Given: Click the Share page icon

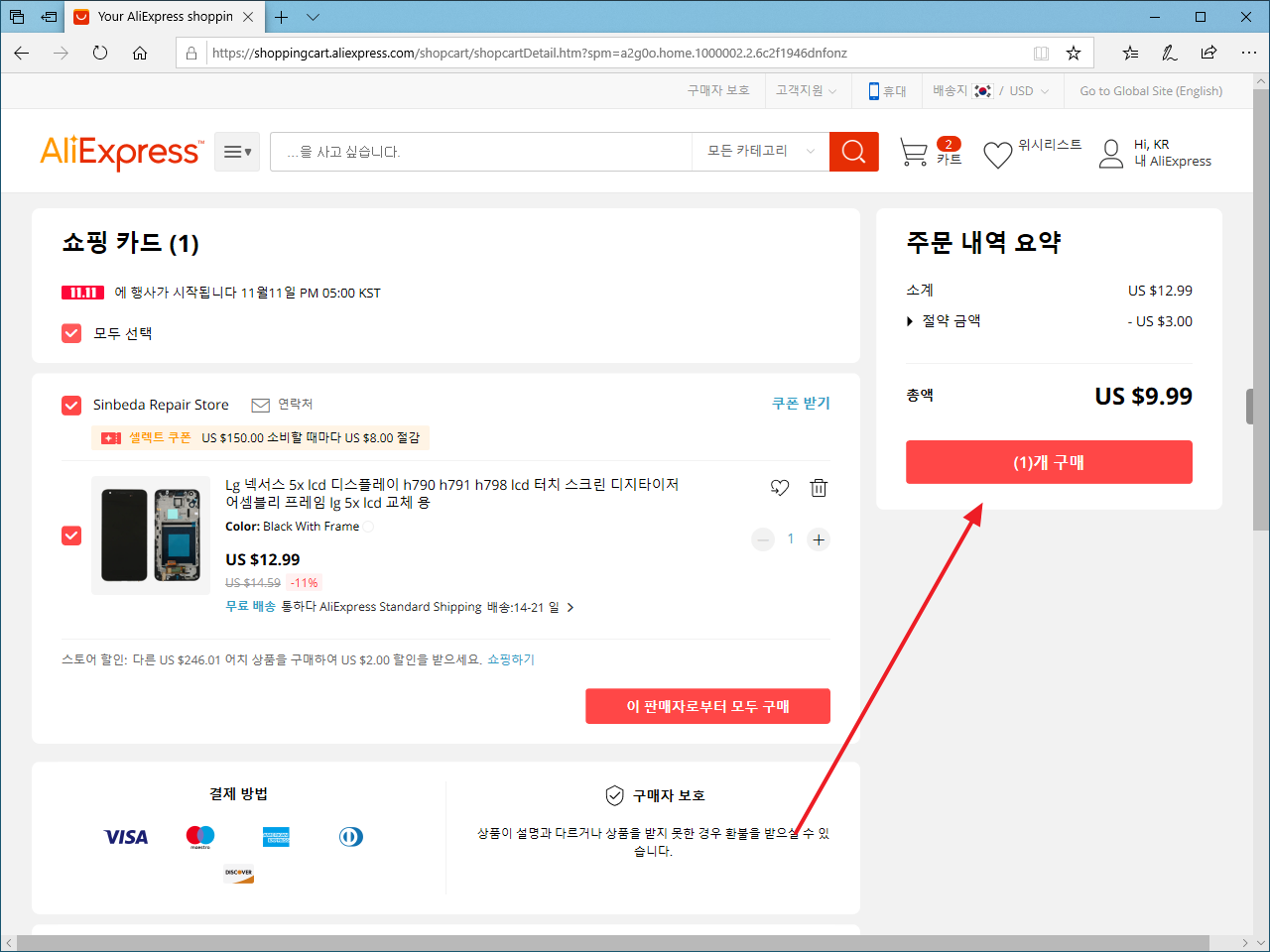Looking at the screenshot, I should pyautogui.click(x=1208, y=53).
